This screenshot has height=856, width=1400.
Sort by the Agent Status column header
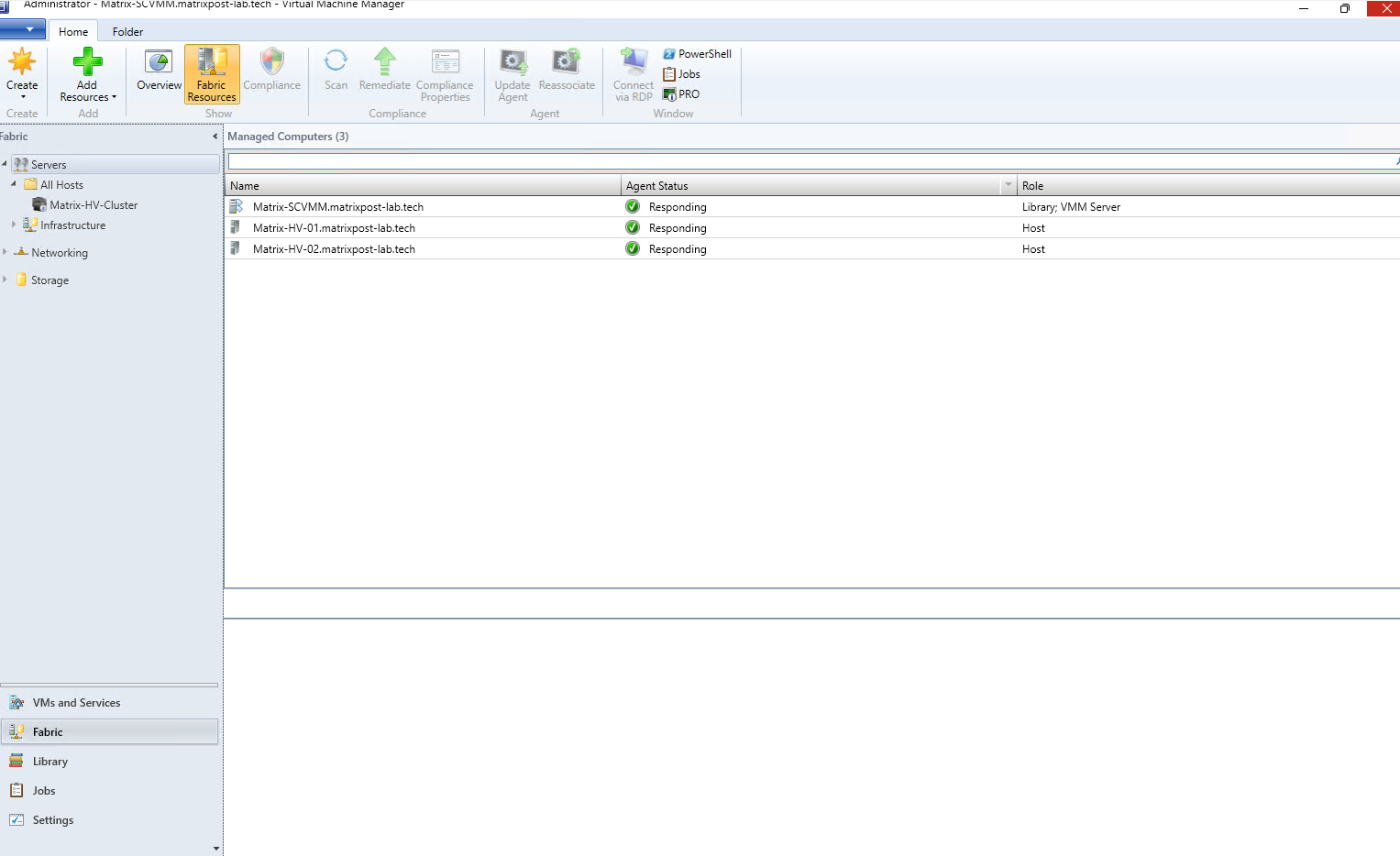811,186
